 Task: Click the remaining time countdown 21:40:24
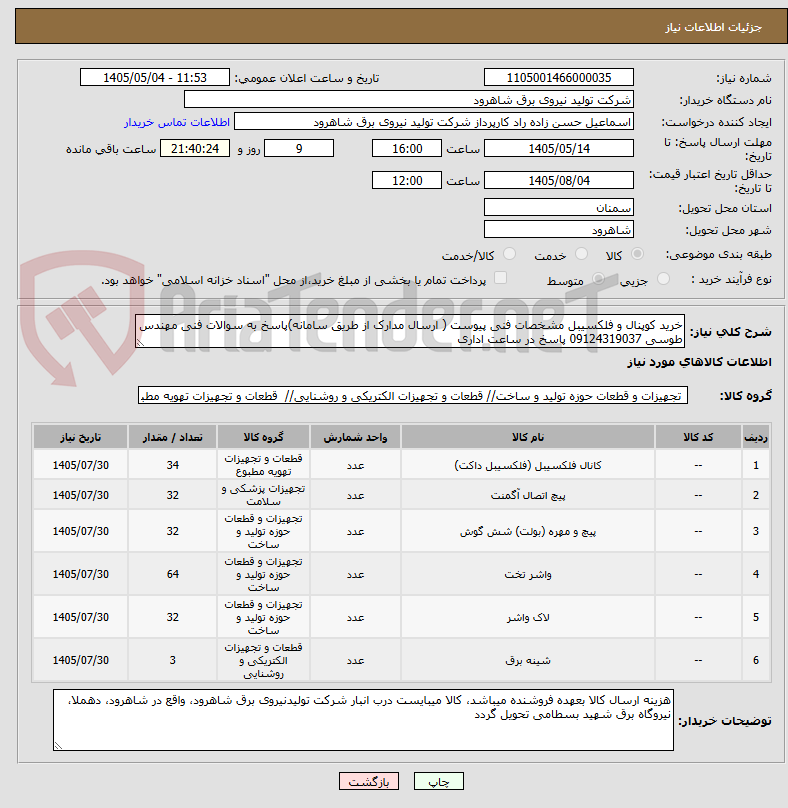[x=195, y=148]
